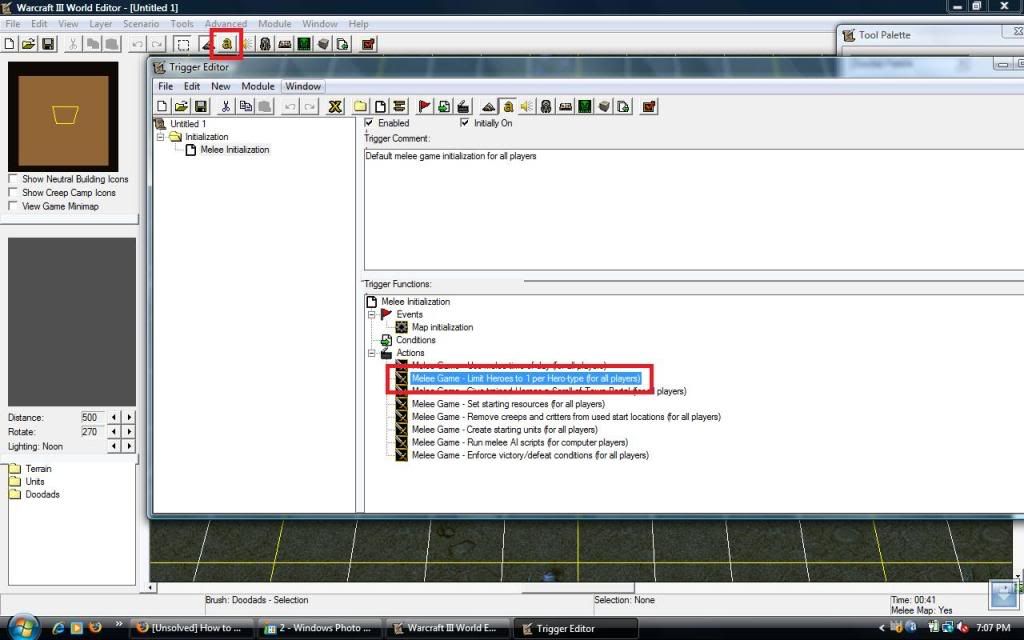Open Import Manager from Trigger Editor toolbar
The width and height of the screenshot is (1024, 640).
click(x=624, y=106)
